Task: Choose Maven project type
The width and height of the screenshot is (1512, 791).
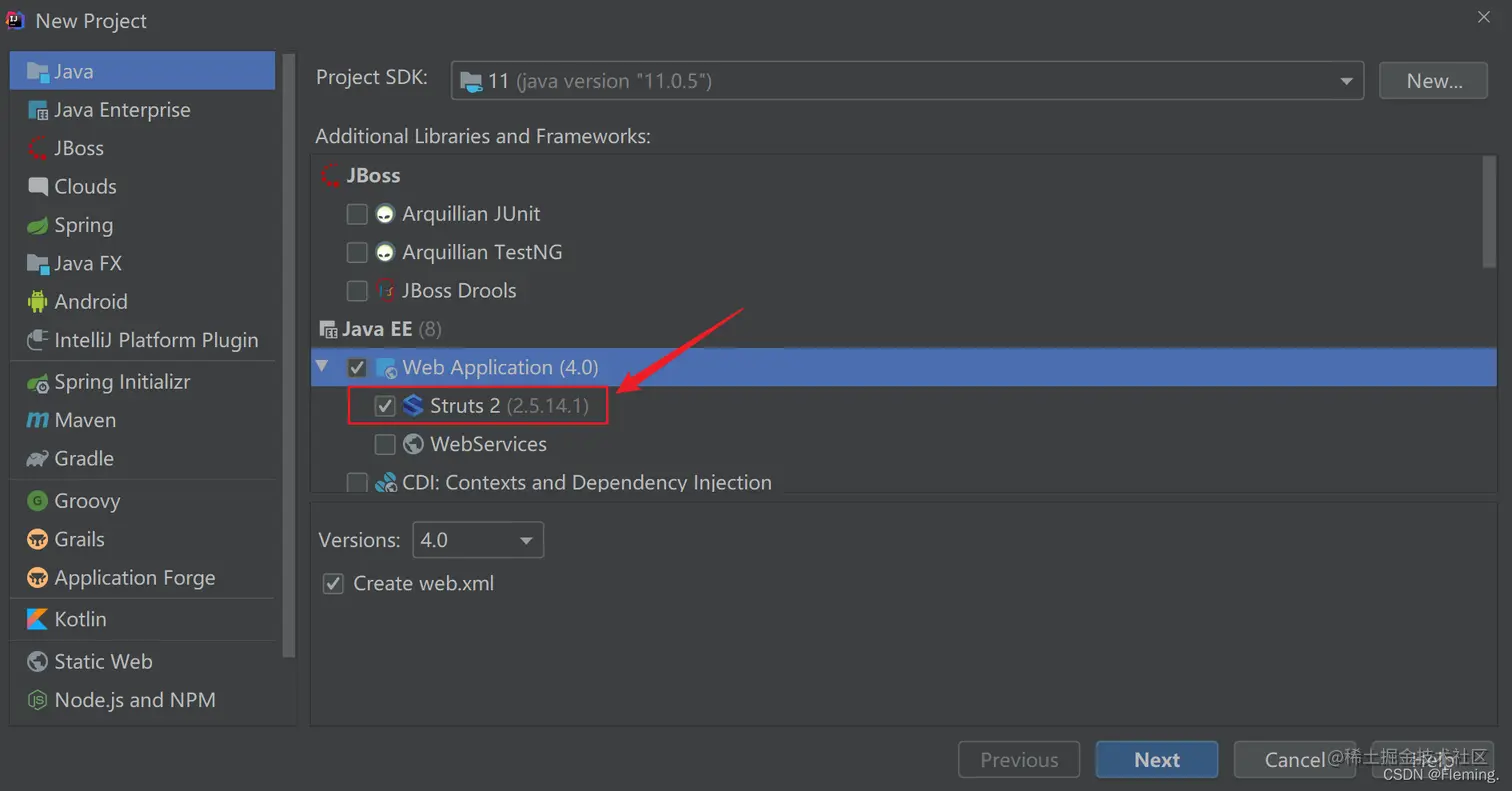Action: pyautogui.click(x=142, y=420)
